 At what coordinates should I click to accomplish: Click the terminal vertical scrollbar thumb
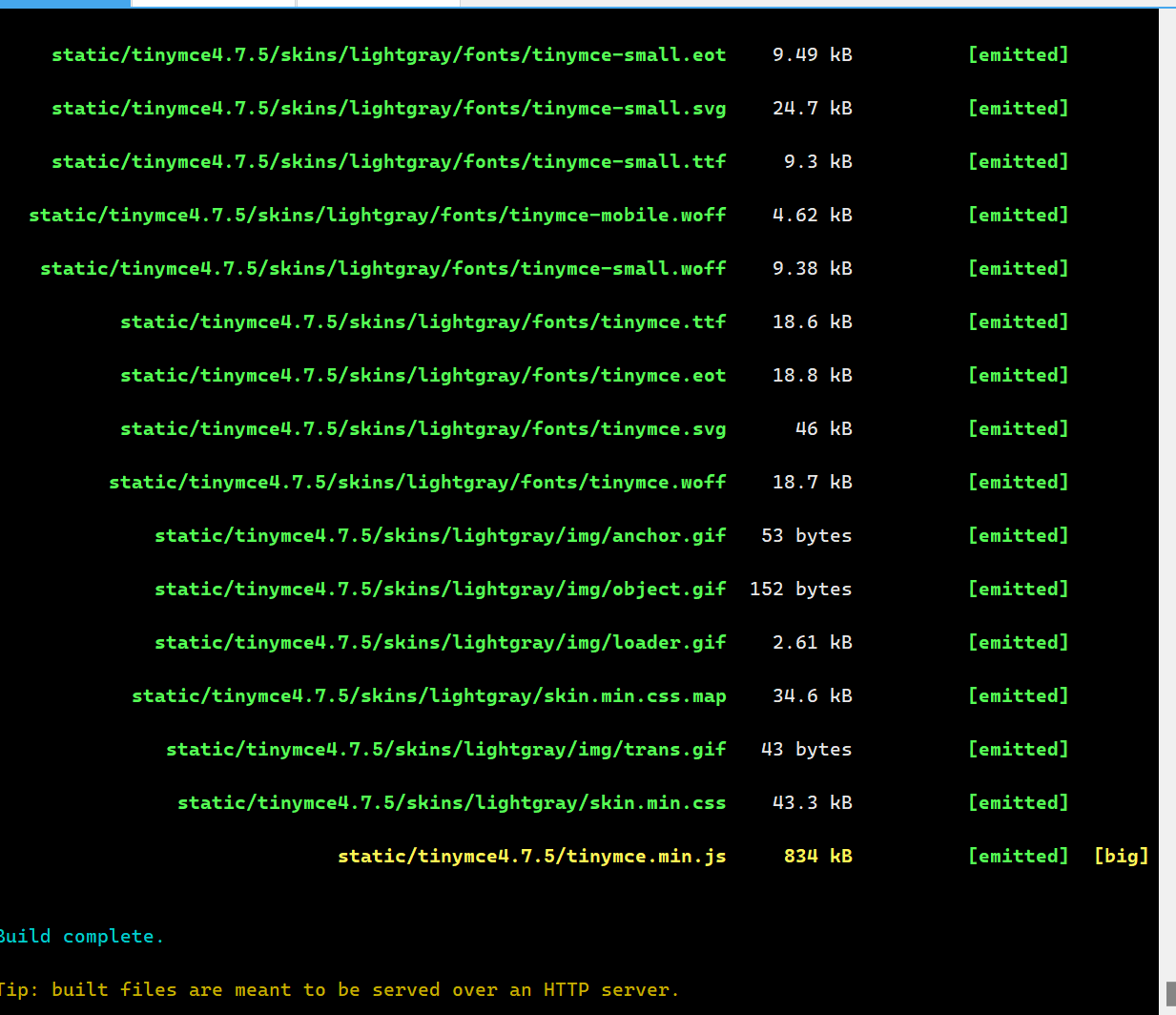click(1171, 994)
